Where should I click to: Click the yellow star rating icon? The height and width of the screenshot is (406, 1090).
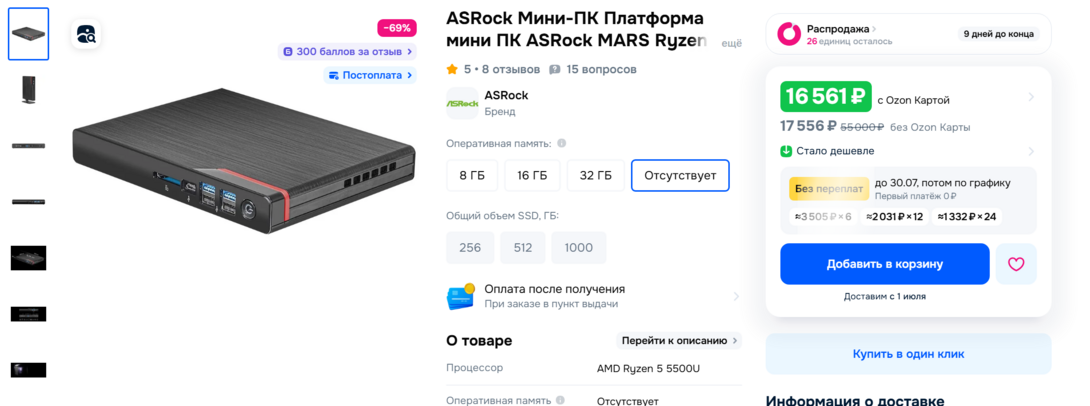pyautogui.click(x=452, y=70)
